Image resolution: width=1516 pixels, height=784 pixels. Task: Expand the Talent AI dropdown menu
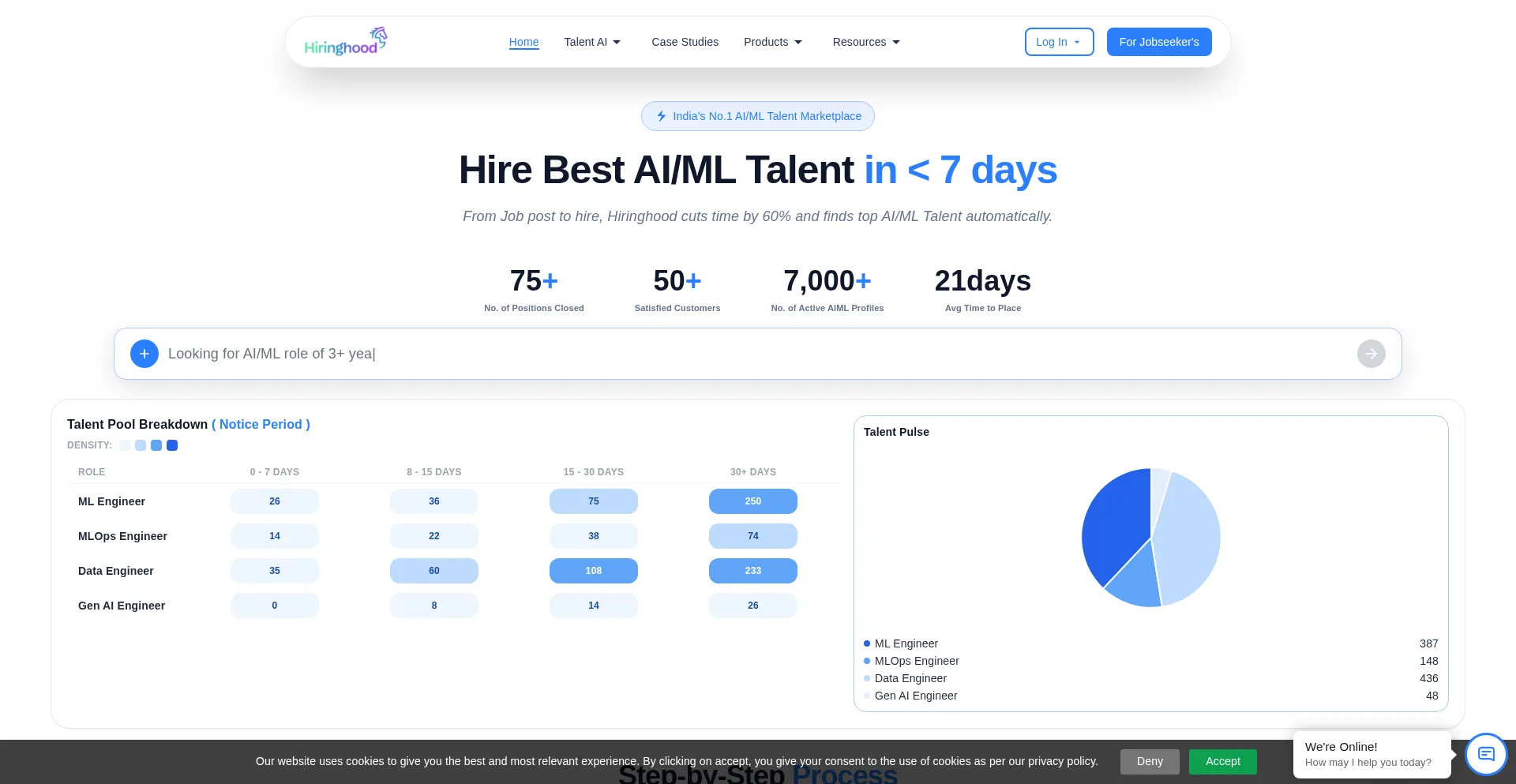pyautogui.click(x=592, y=42)
